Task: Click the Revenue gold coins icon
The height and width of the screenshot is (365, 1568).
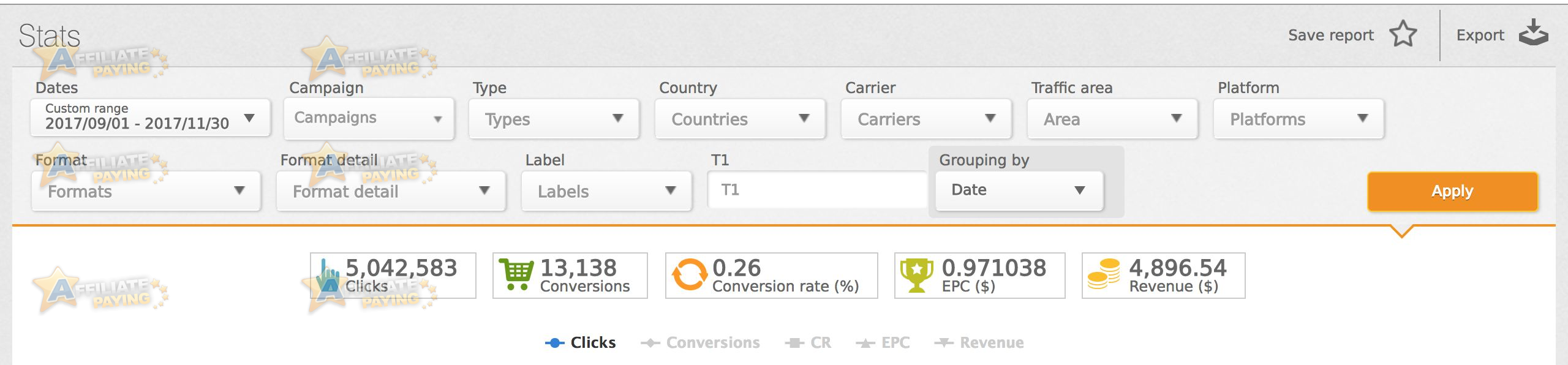Action: [x=1104, y=274]
